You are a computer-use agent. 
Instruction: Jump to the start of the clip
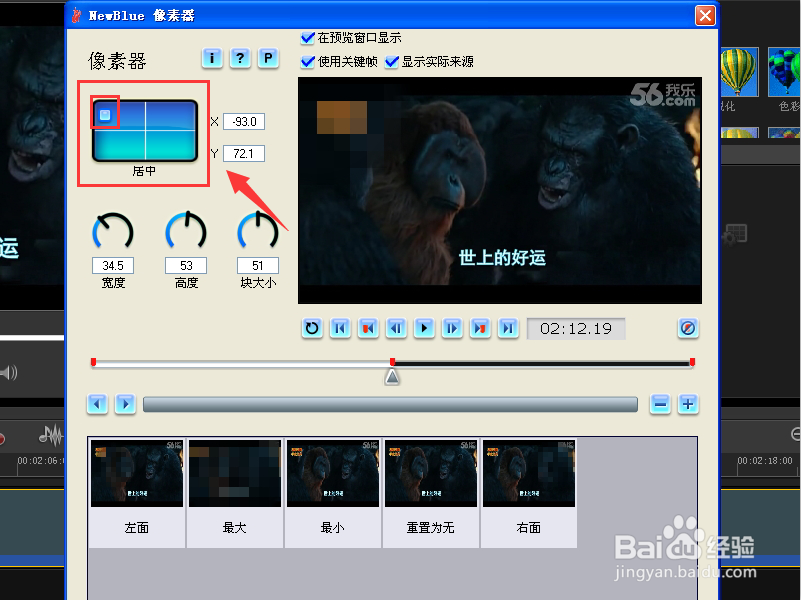[x=340, y=328]
